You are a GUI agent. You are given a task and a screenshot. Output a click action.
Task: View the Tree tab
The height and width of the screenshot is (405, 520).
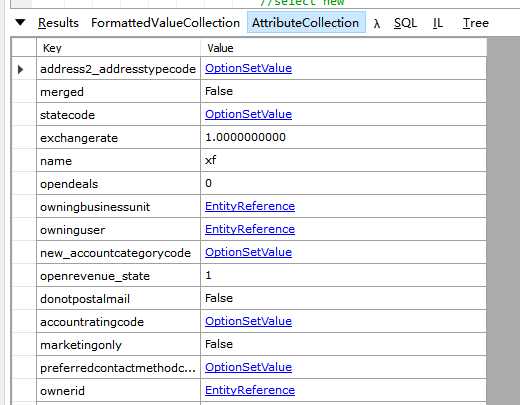(475, 23)
